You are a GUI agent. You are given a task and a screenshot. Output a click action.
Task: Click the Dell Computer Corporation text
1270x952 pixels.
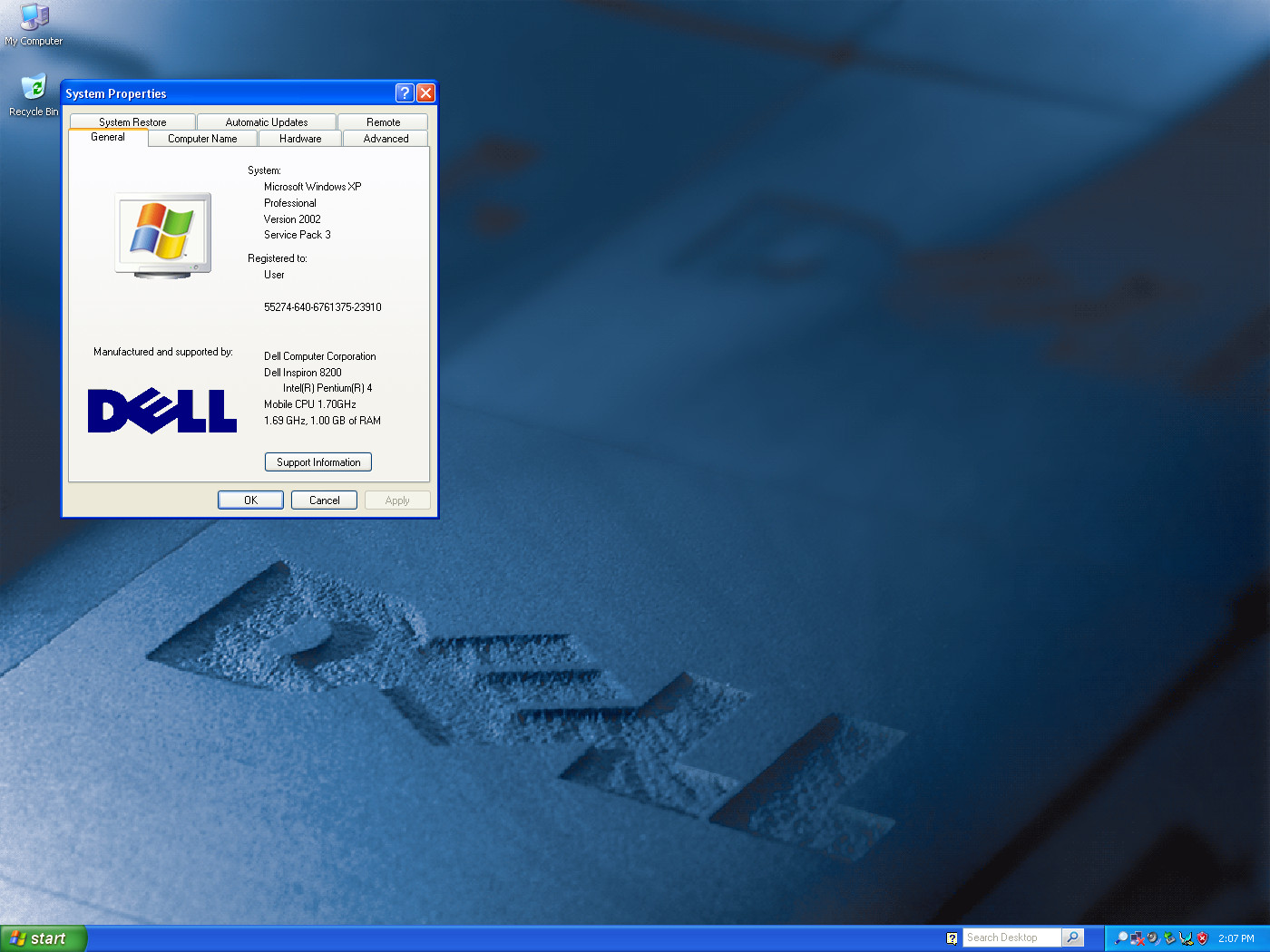pos(320,356)
